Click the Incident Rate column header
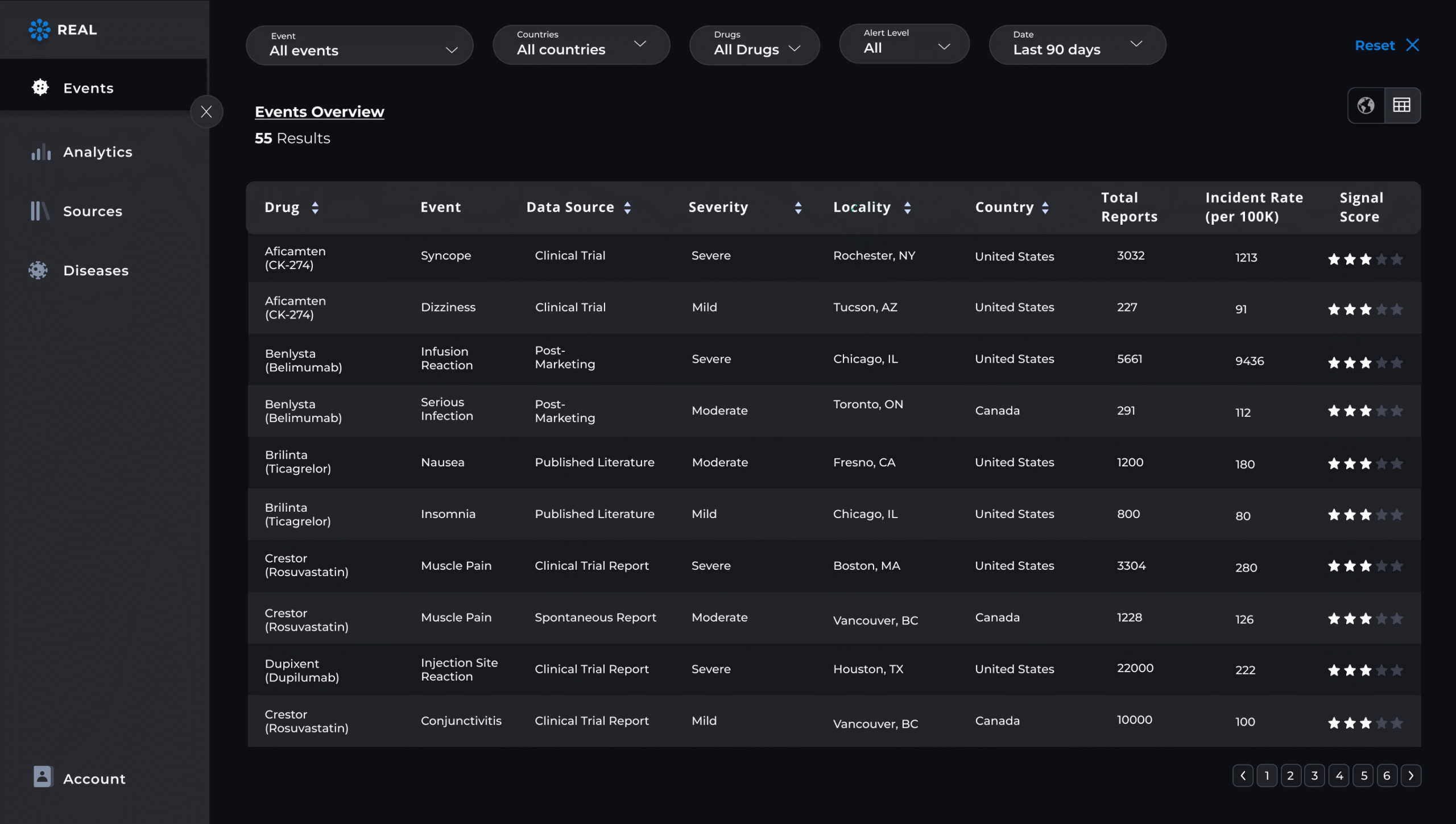Image resolution: width=1456 pixels, height=824 pixels. (1254, 207)
